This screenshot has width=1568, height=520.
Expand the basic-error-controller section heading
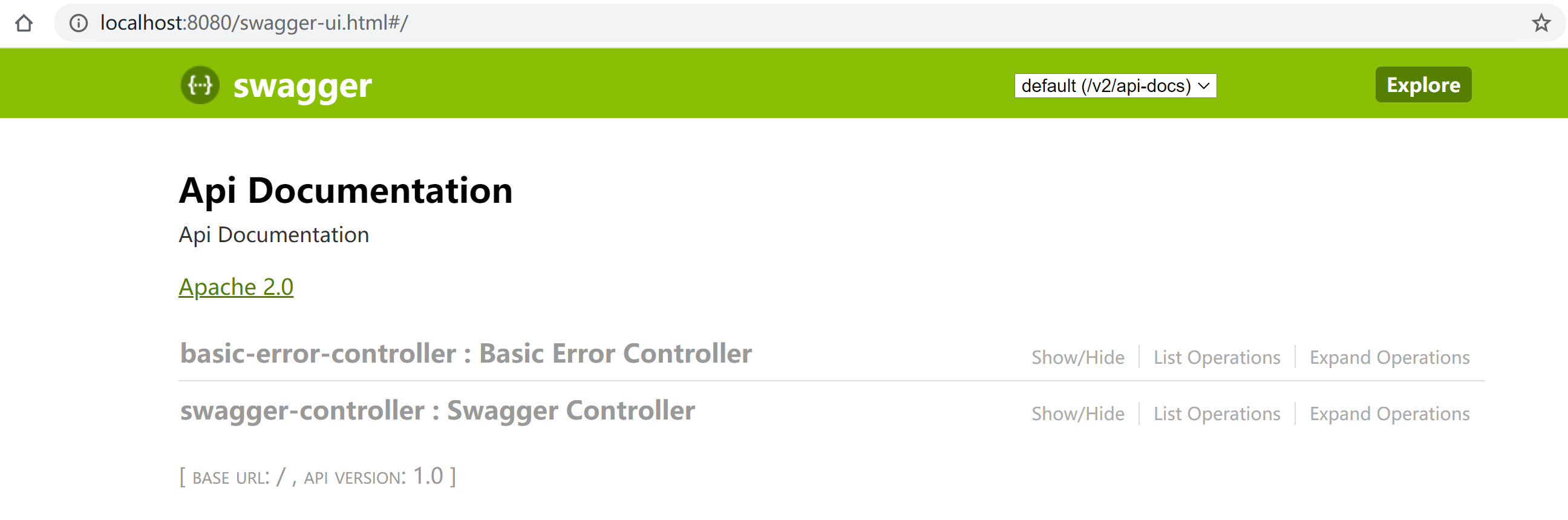tap(466, 354)
